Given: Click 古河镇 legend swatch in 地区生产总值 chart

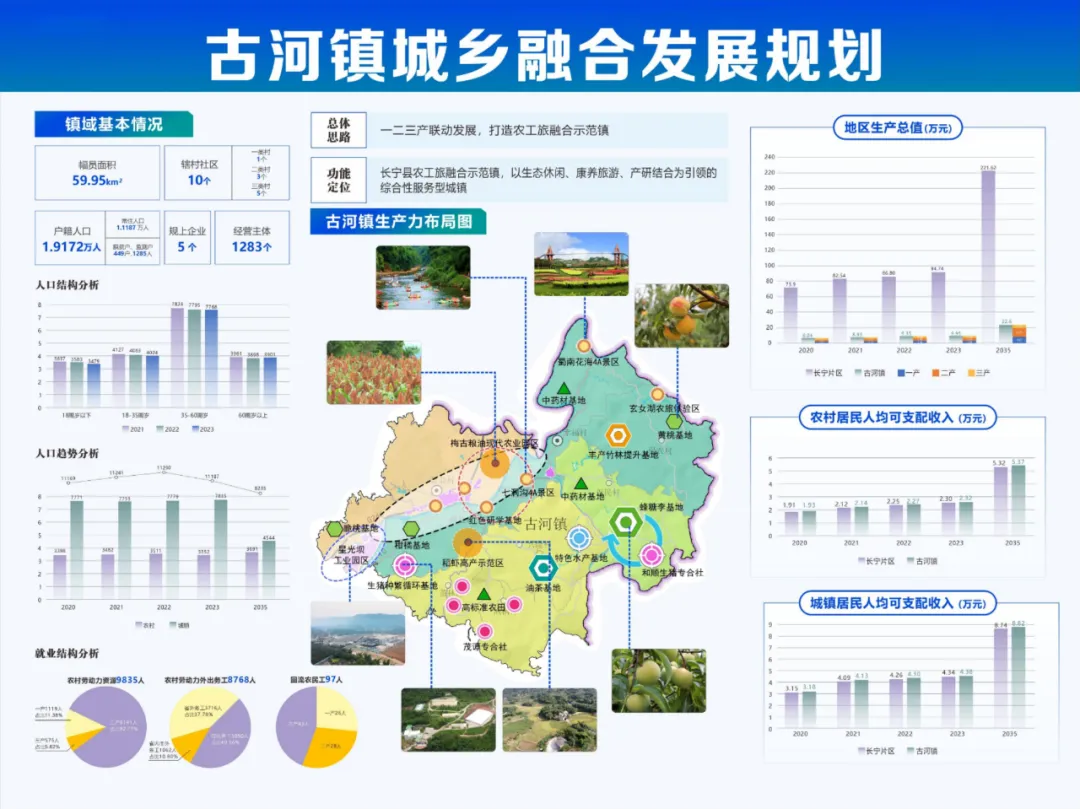Looking at the screenshot, I should 858,372.
